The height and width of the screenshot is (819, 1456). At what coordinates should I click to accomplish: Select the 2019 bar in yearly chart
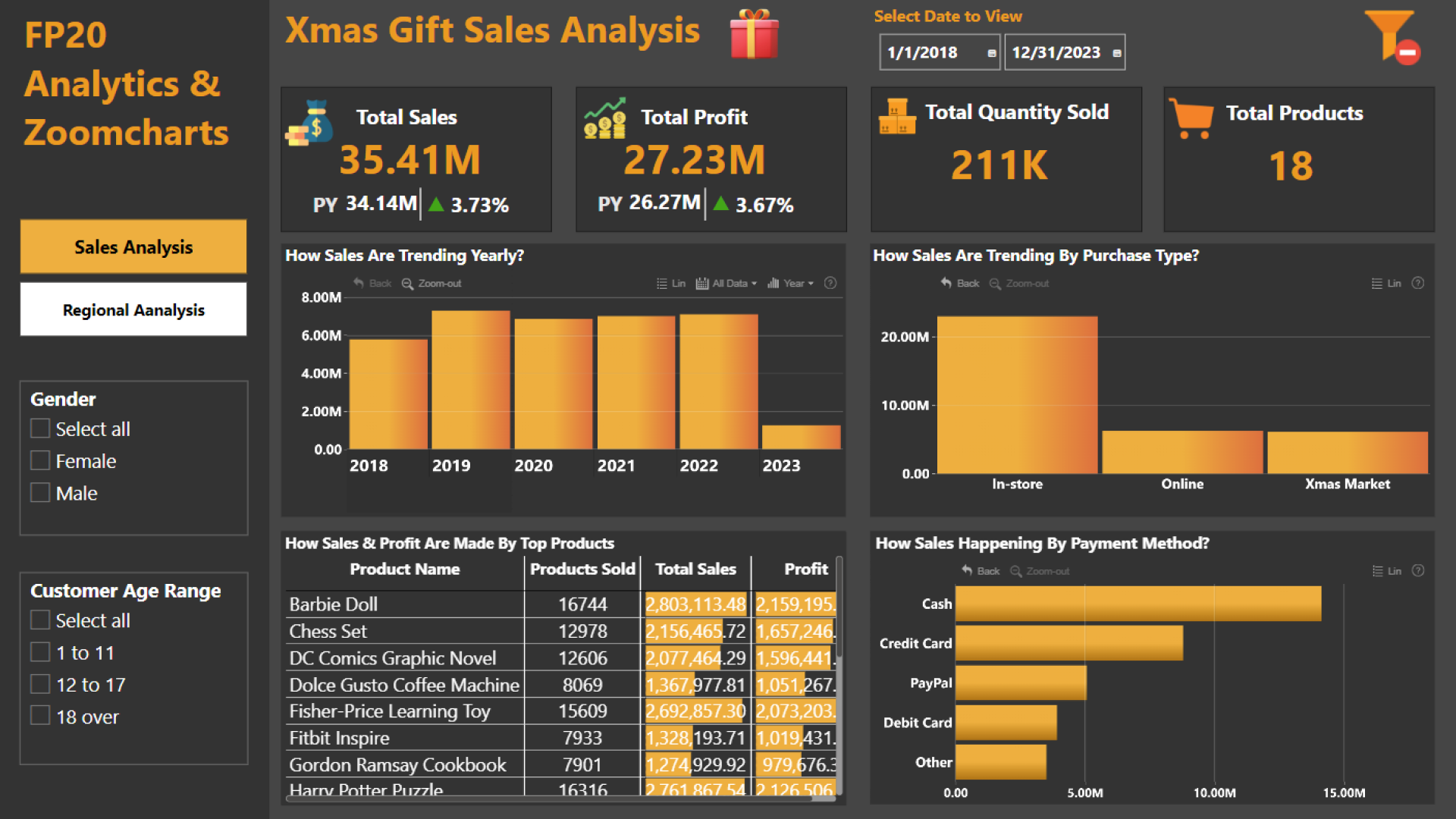[471, 379]
